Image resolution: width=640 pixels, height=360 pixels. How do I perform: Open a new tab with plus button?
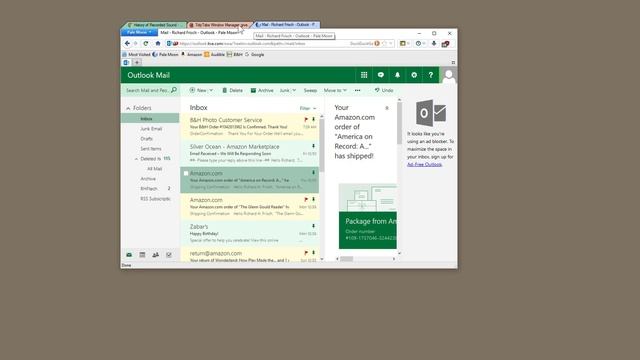pos(137,62)
